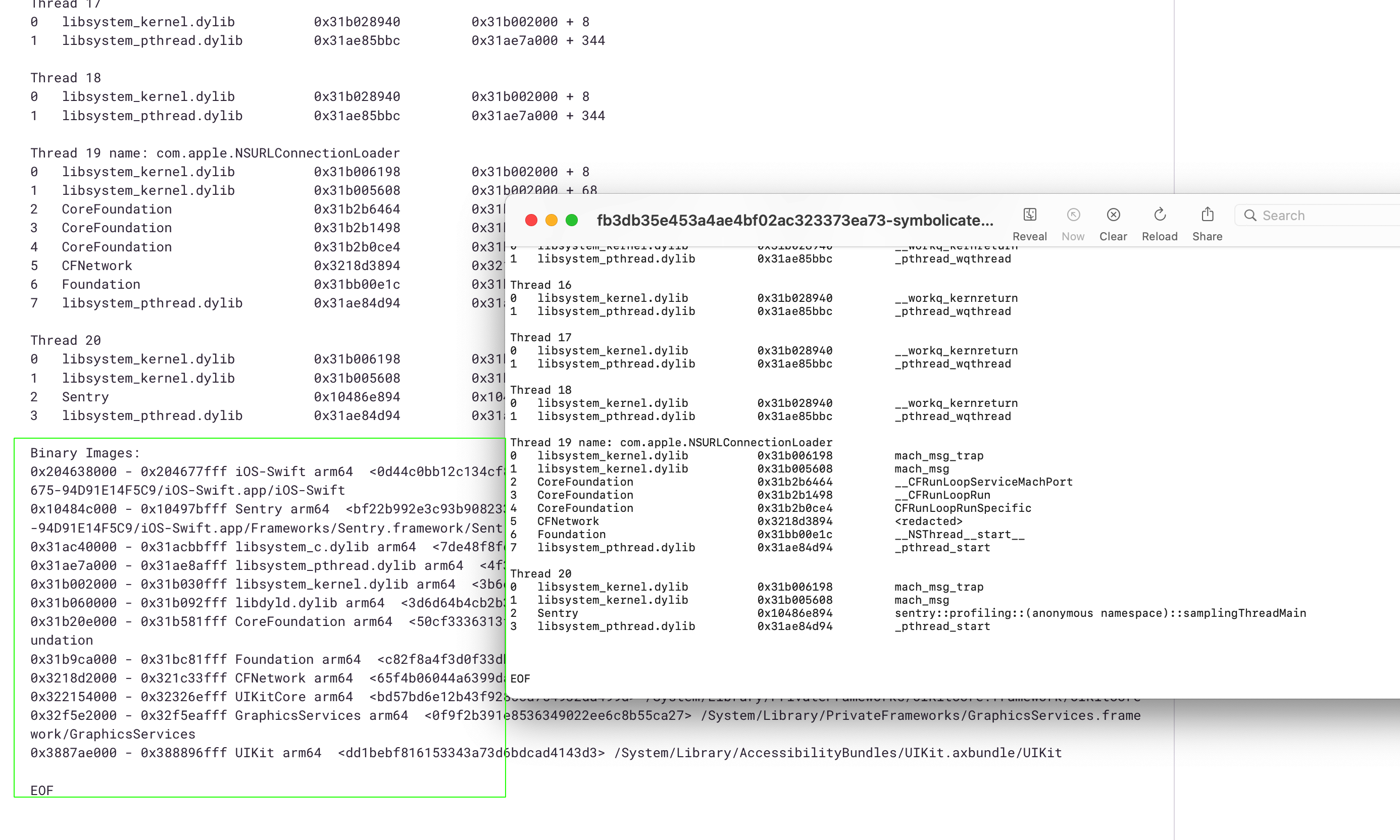Viewport: 1400px width, 840px height.
Task: Click the mach_msg_trap symbol line
Action: point(938,456)
